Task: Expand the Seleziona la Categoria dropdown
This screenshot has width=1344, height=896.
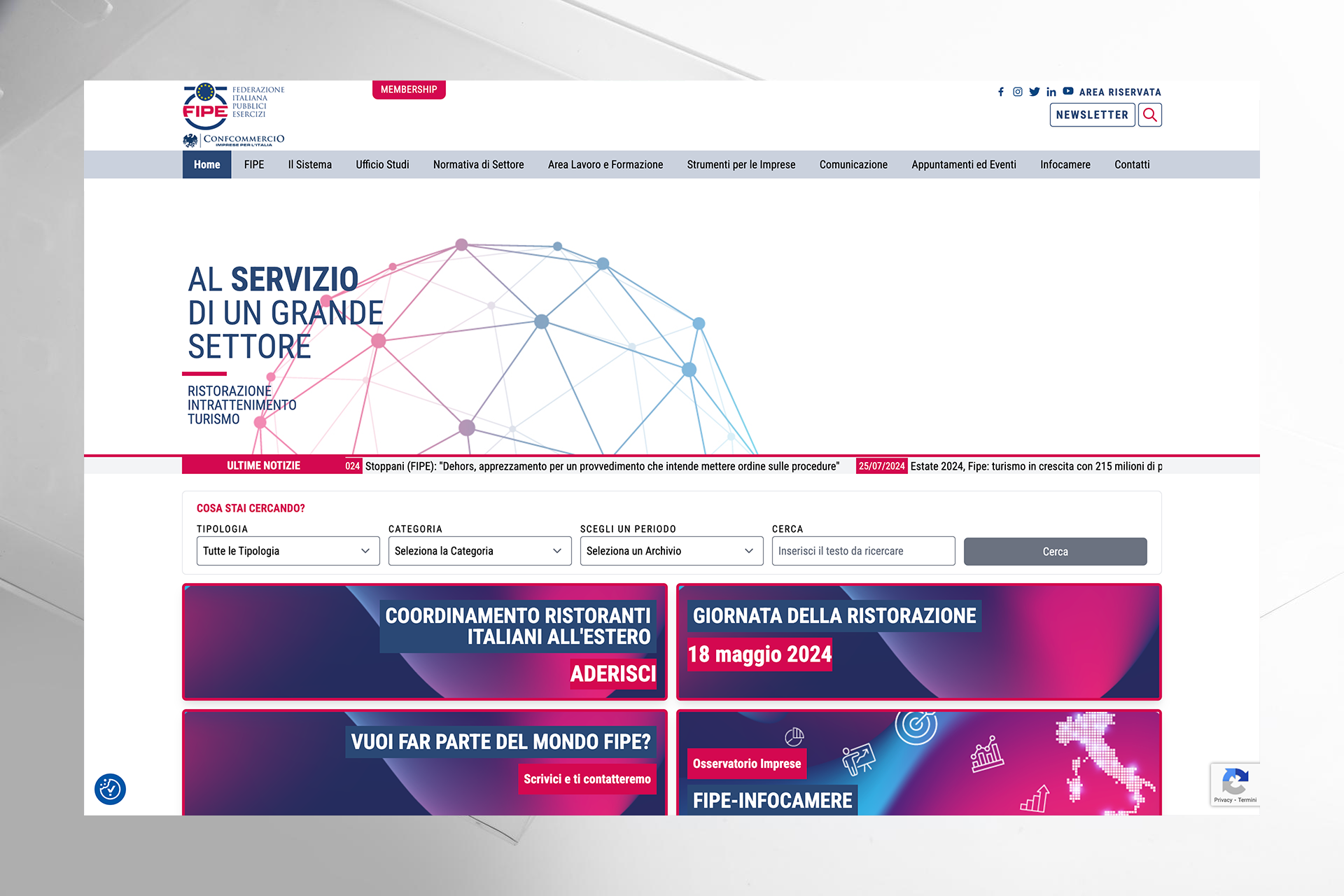Action: coord(479,551)
